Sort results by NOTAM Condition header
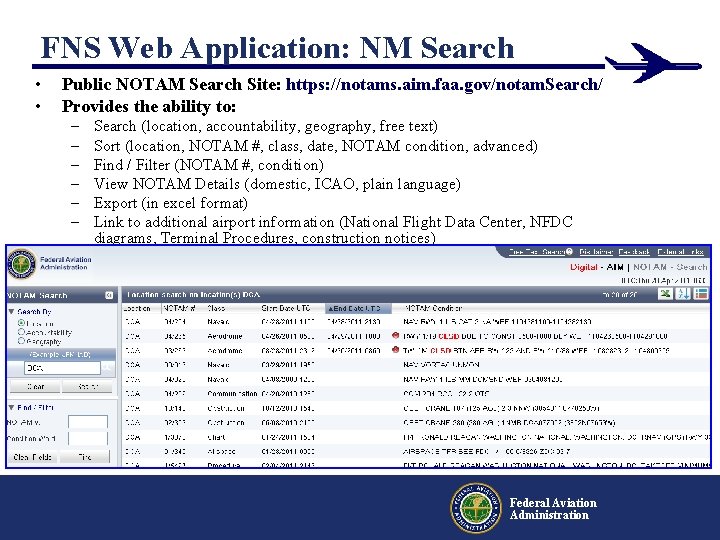Screen dimensions: 720x540 click(433, 308)
